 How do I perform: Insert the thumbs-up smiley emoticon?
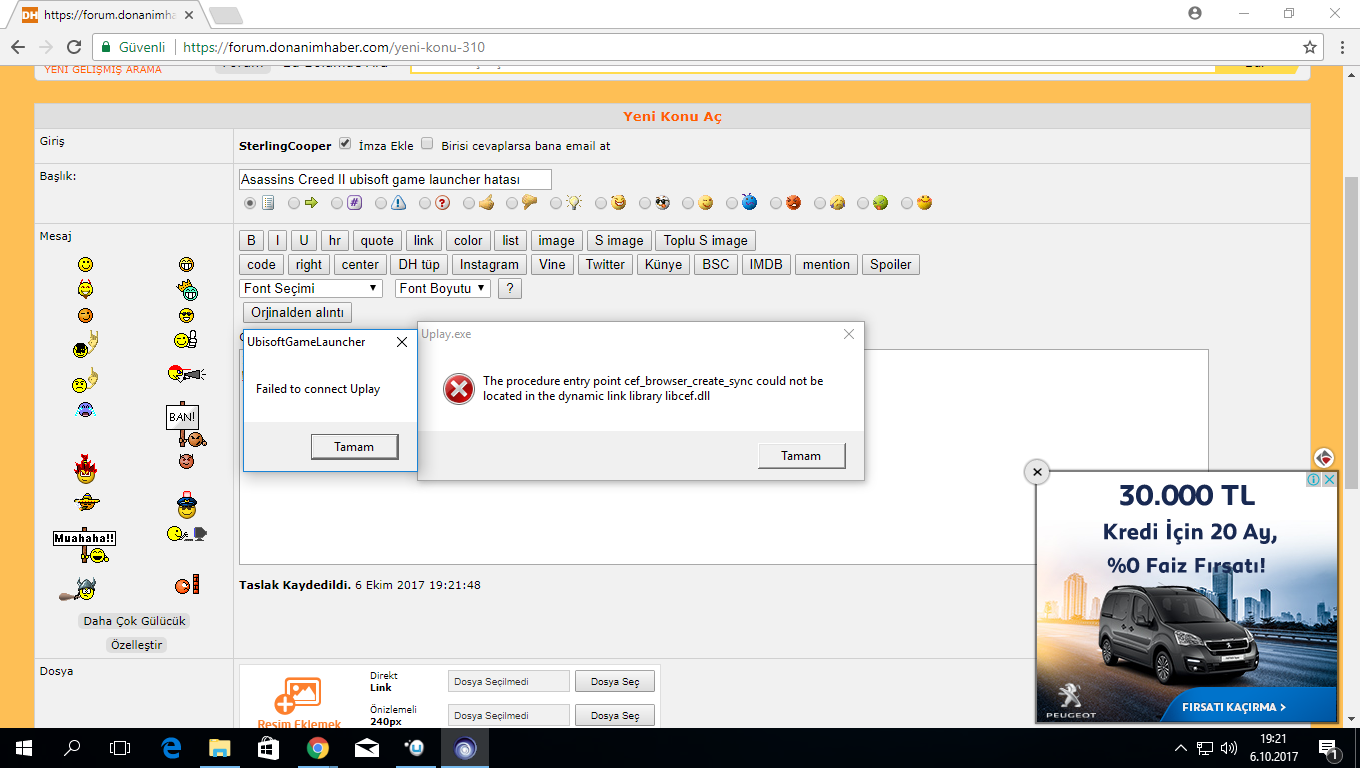pos(185,340)
